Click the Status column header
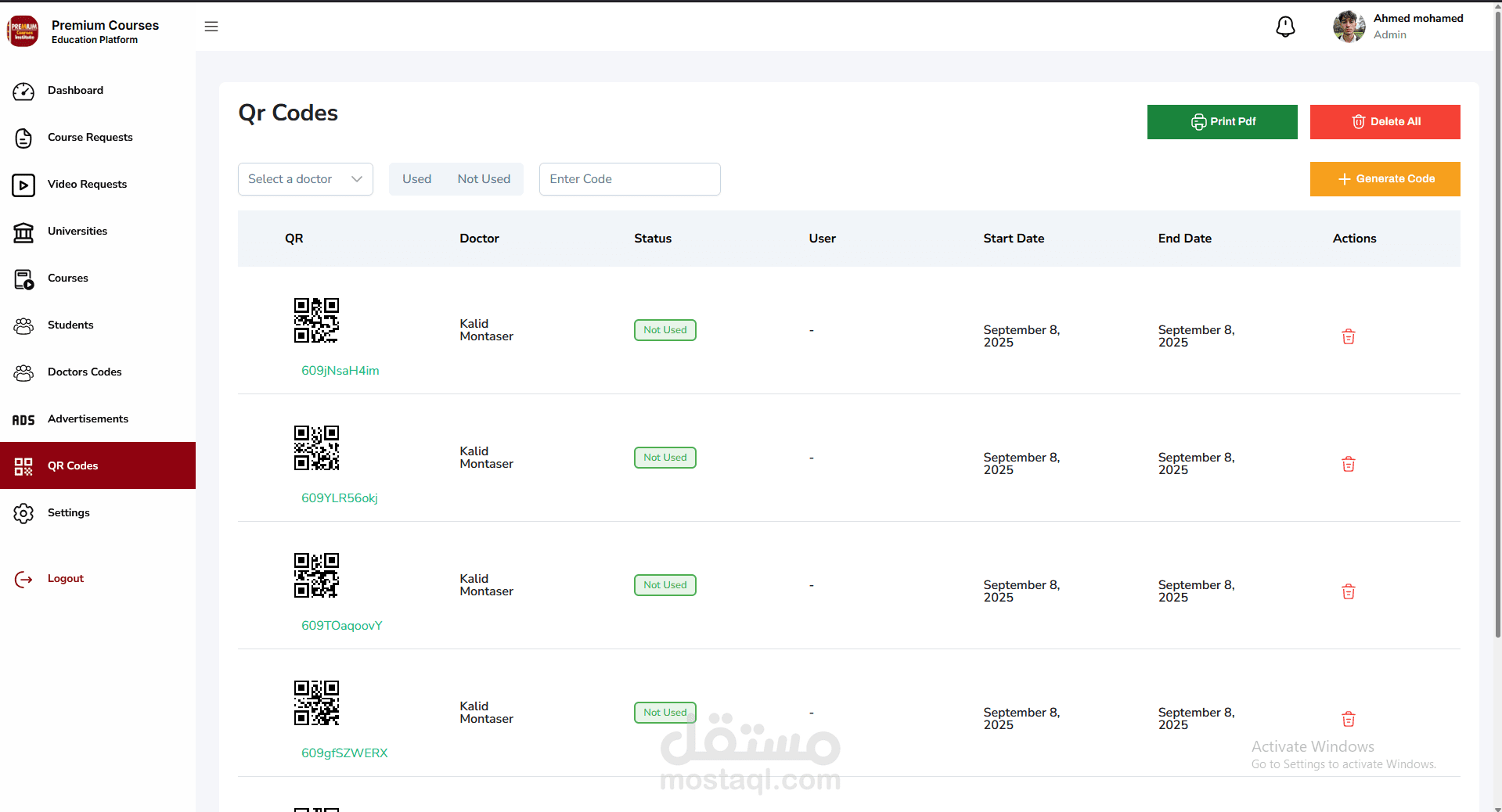Image resolution: width=1502 pixels, height=812 pixels. click(653, 239)
